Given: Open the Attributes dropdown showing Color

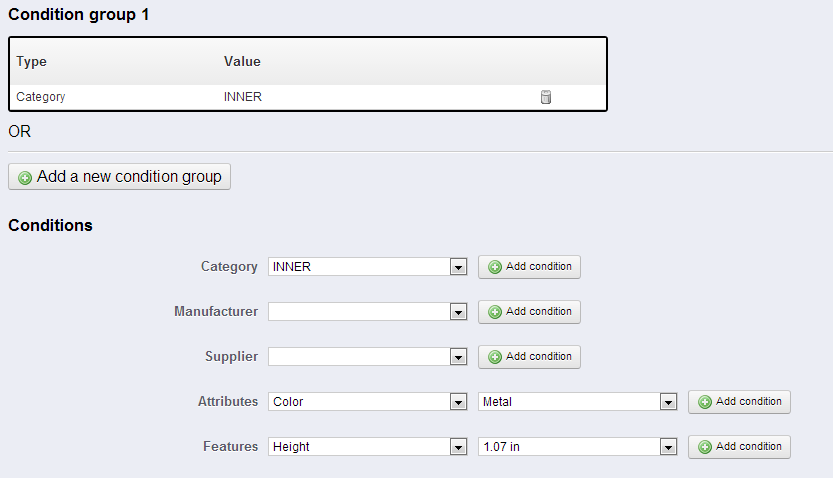Looking at the screenshot, I should tap(368, 402).
